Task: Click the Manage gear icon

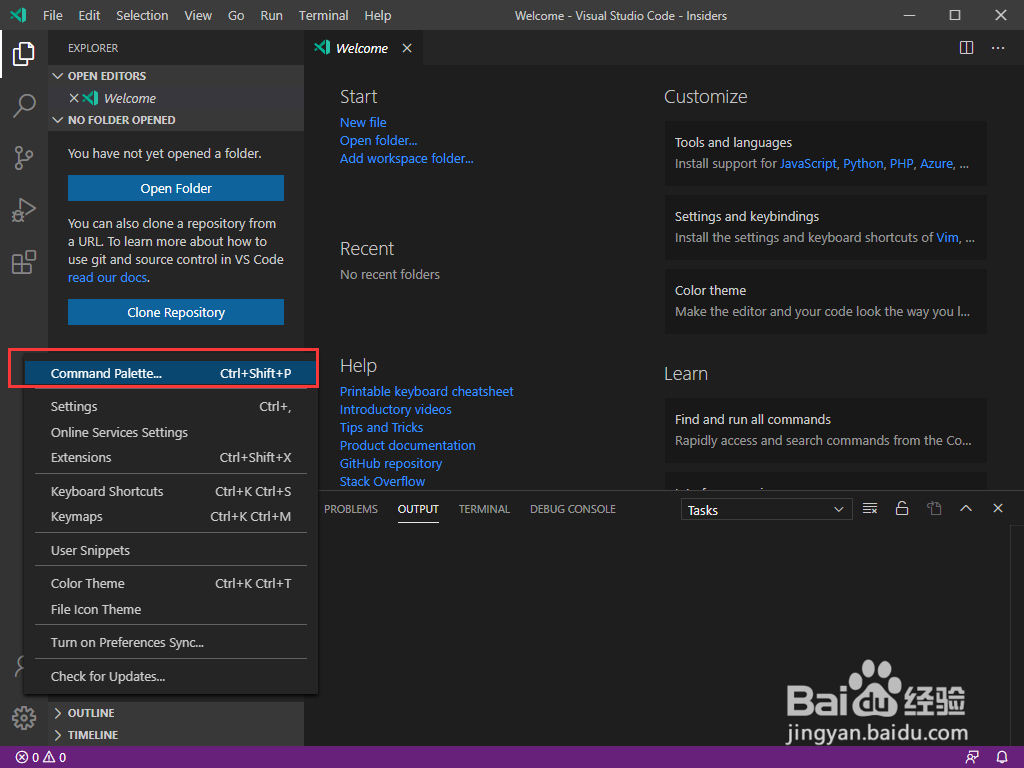Action: tap(24, 718)
